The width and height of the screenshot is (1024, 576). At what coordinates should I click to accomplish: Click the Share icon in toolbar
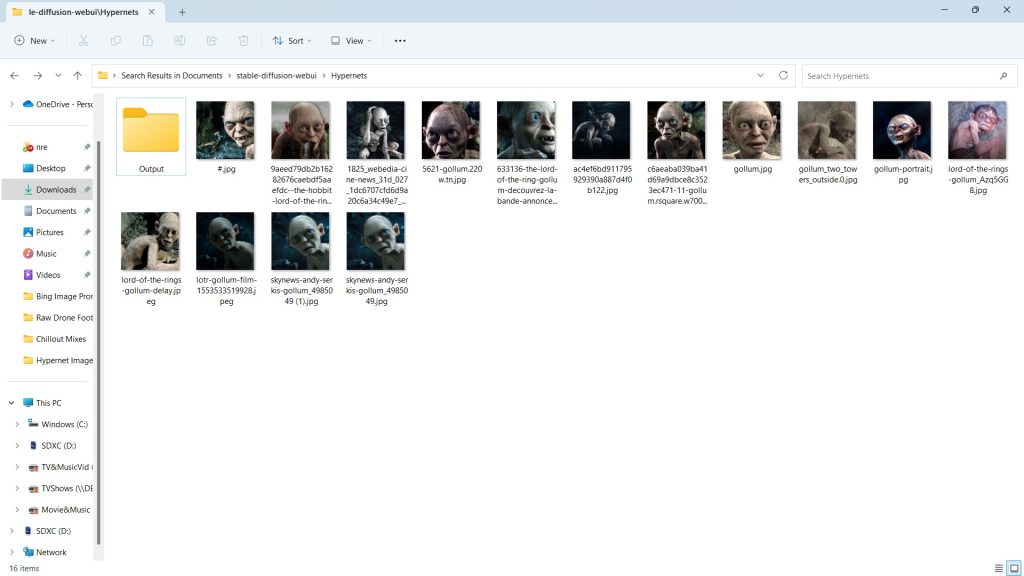coord(211,41)
